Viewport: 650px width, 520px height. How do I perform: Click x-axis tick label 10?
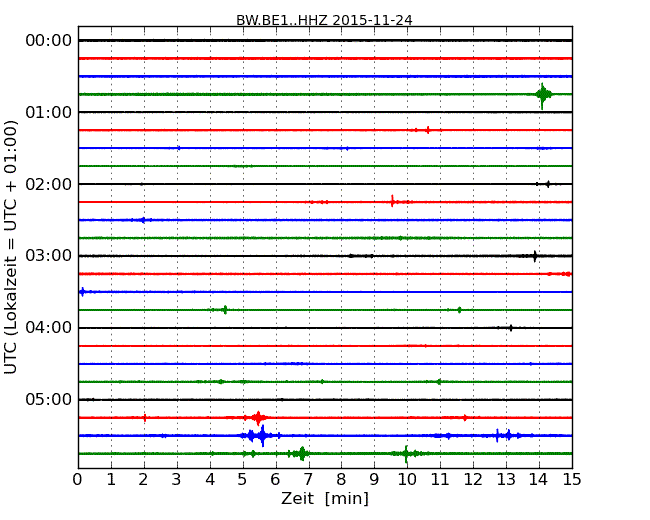407,480
